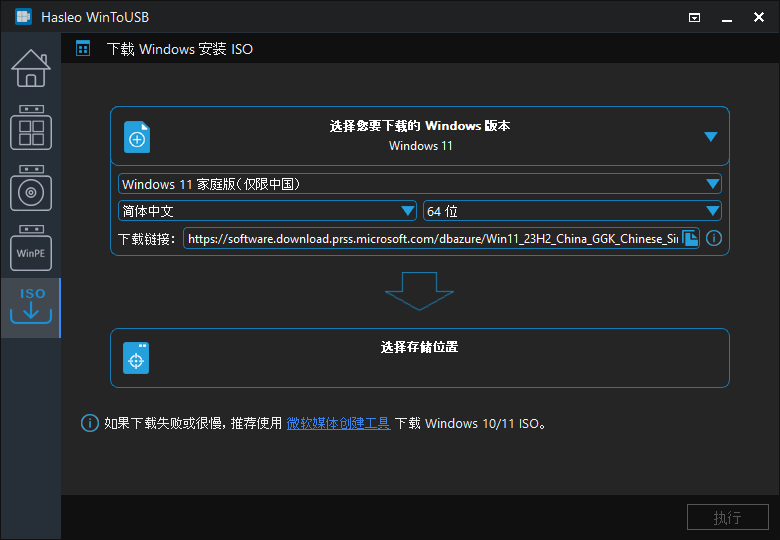Click the Windows version file icon
Screen dimensions: 780x540
point(137,137)
